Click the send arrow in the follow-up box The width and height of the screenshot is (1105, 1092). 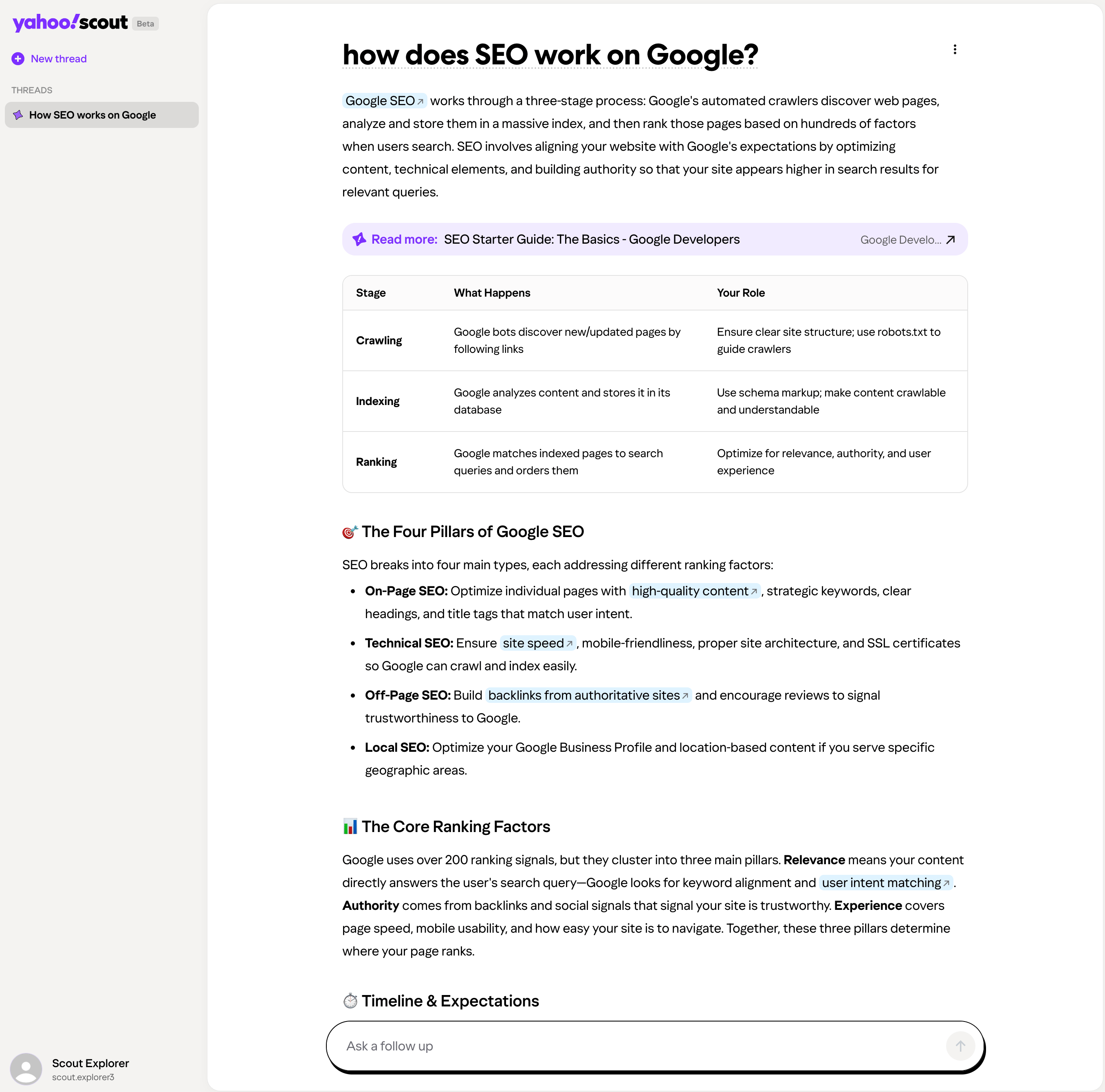tap(960, 1046)
